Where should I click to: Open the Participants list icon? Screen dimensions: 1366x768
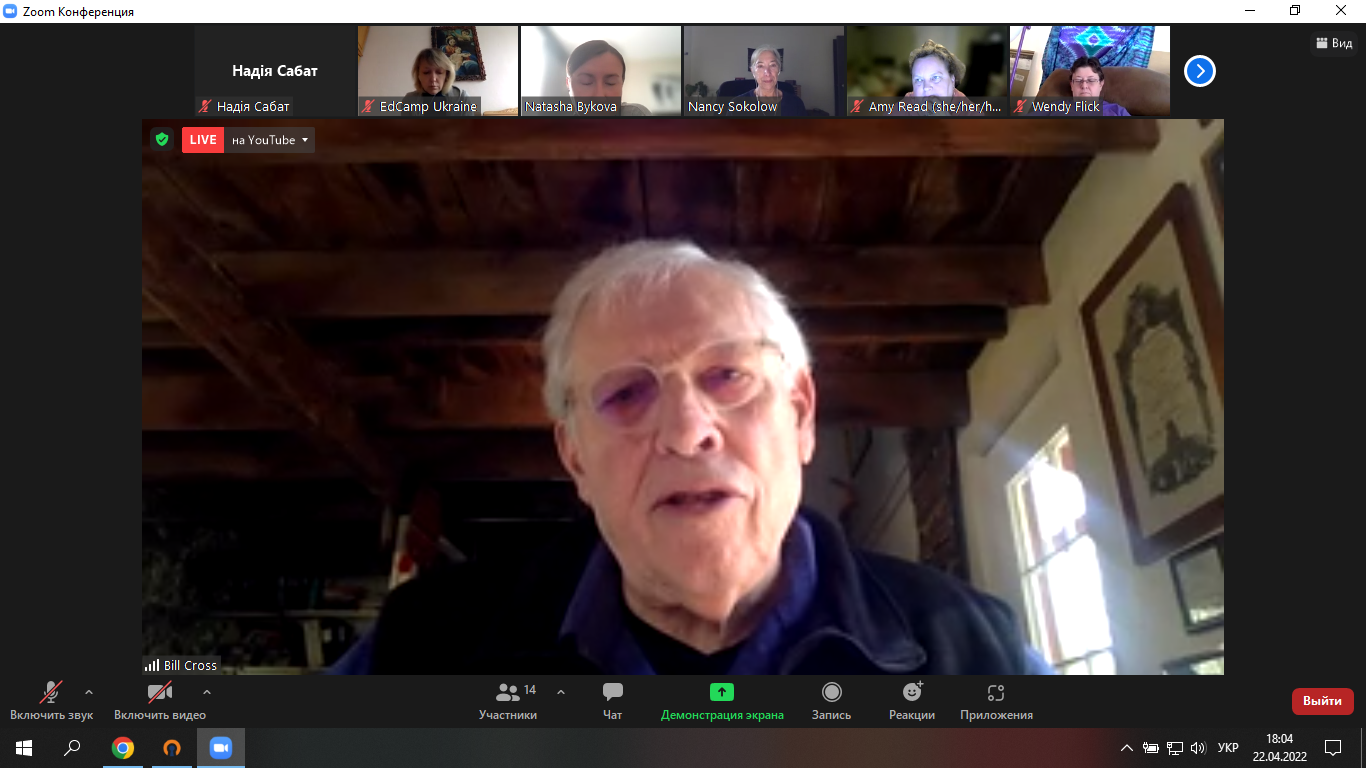pos(508,692)
